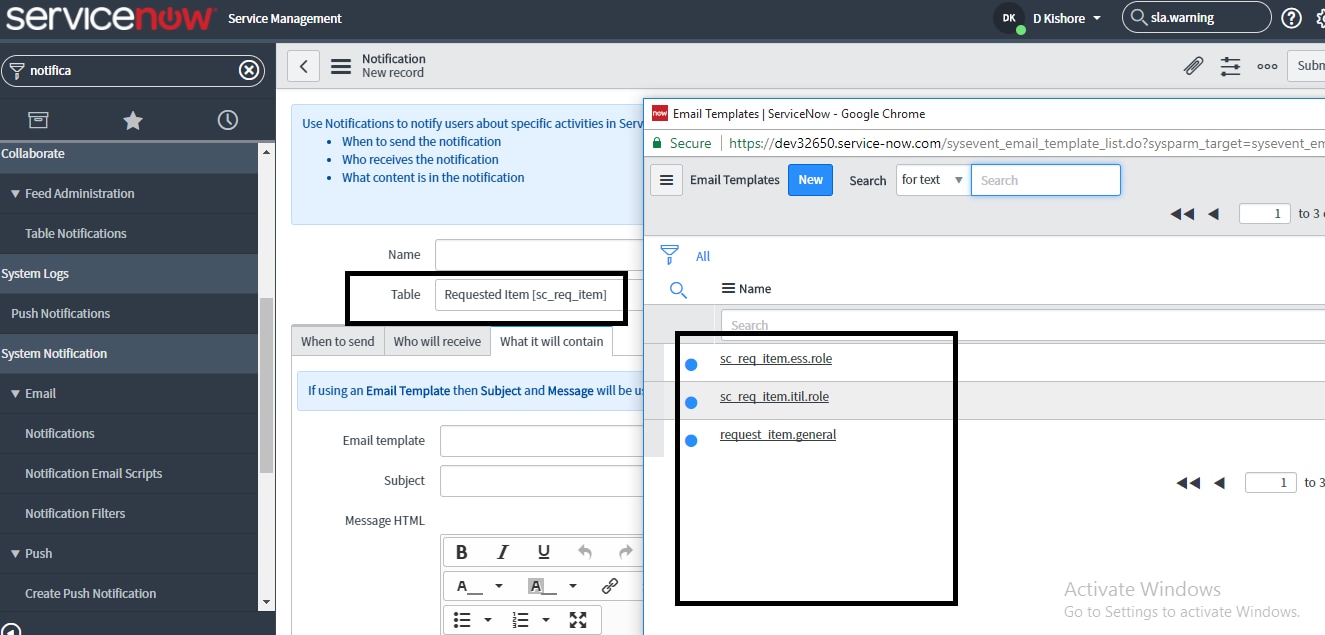Open Email Templates list menu icon
1325x635 pixels.
point(667,180)
